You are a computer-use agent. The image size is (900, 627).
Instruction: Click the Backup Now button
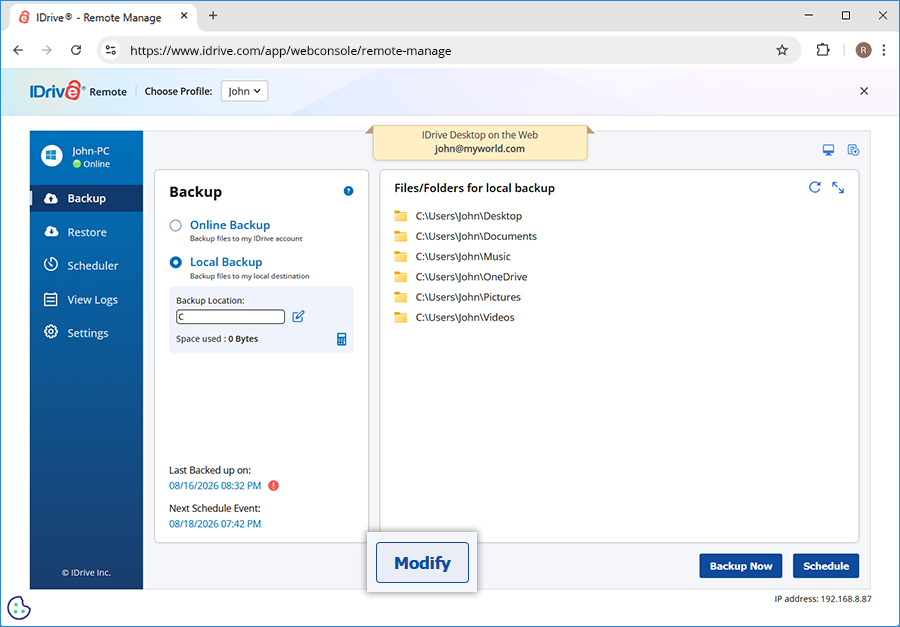click(740, 566)
